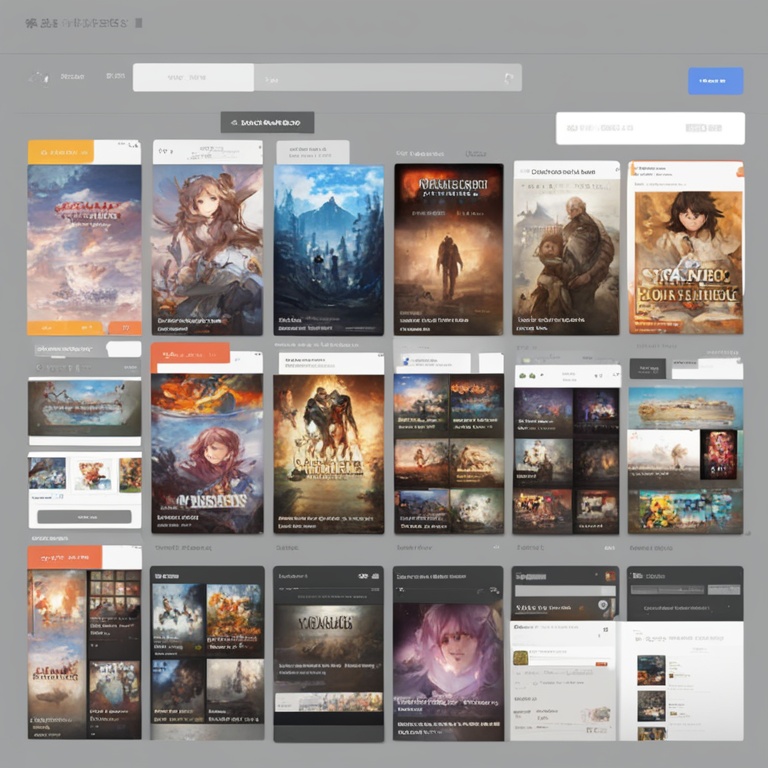
Task: Open the cloudy sky poster with orange header
Action: 84,242
